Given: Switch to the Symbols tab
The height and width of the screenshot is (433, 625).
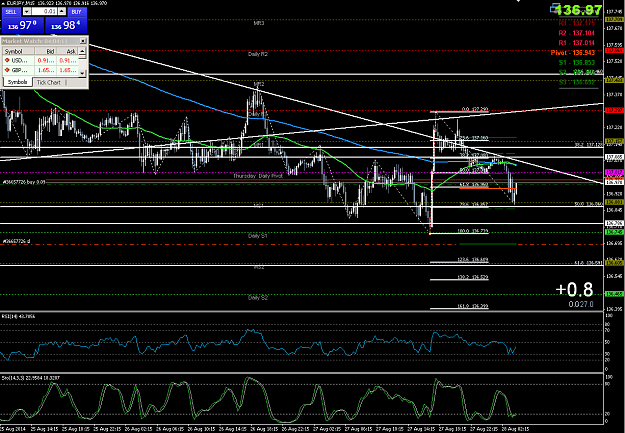Looking at the screenshot, I should click(x=18, y=82).
